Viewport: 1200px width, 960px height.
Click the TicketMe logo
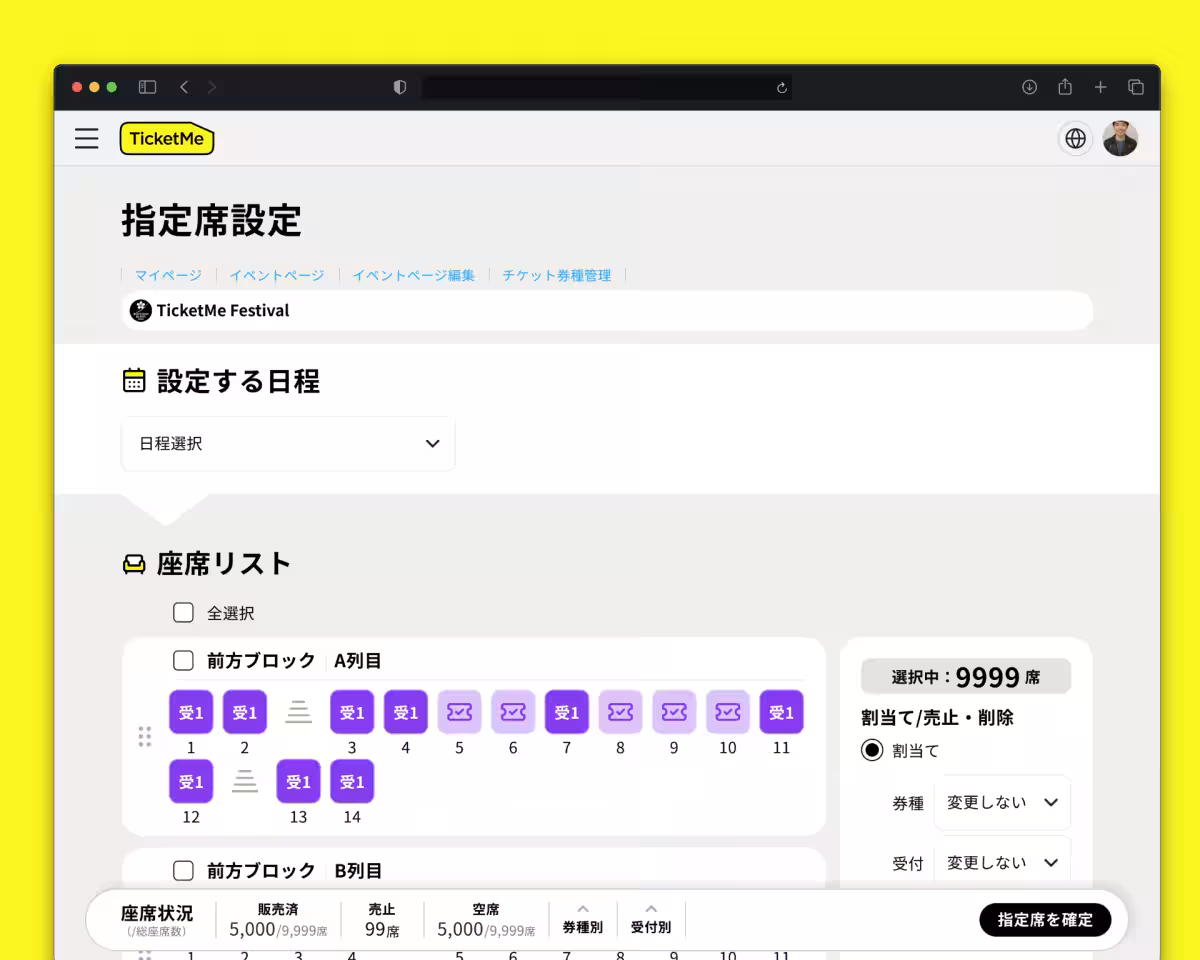pos(167,139)
